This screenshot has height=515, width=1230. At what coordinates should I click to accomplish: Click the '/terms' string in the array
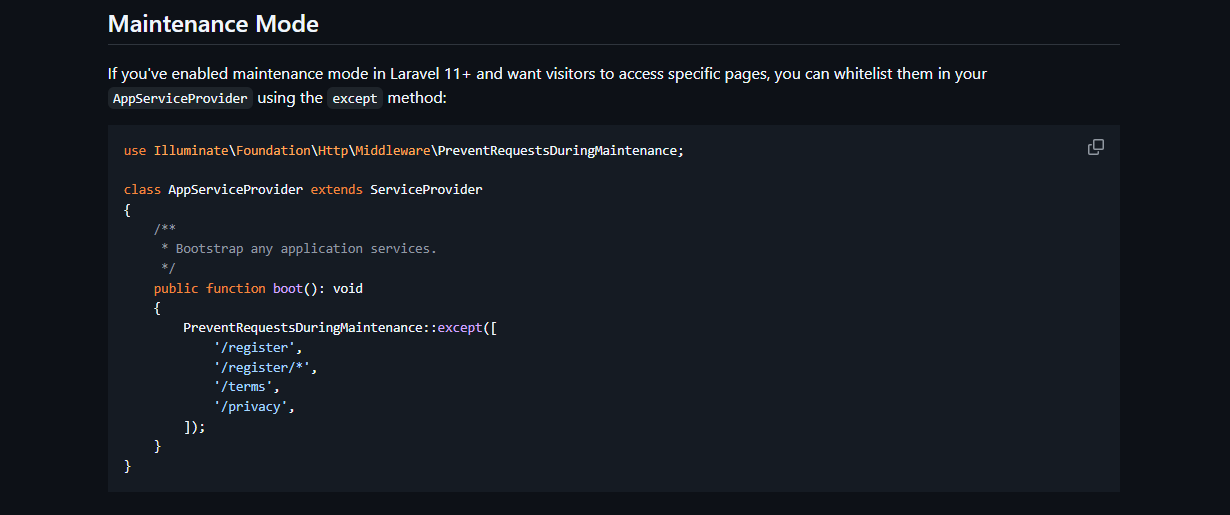(246, 387)
